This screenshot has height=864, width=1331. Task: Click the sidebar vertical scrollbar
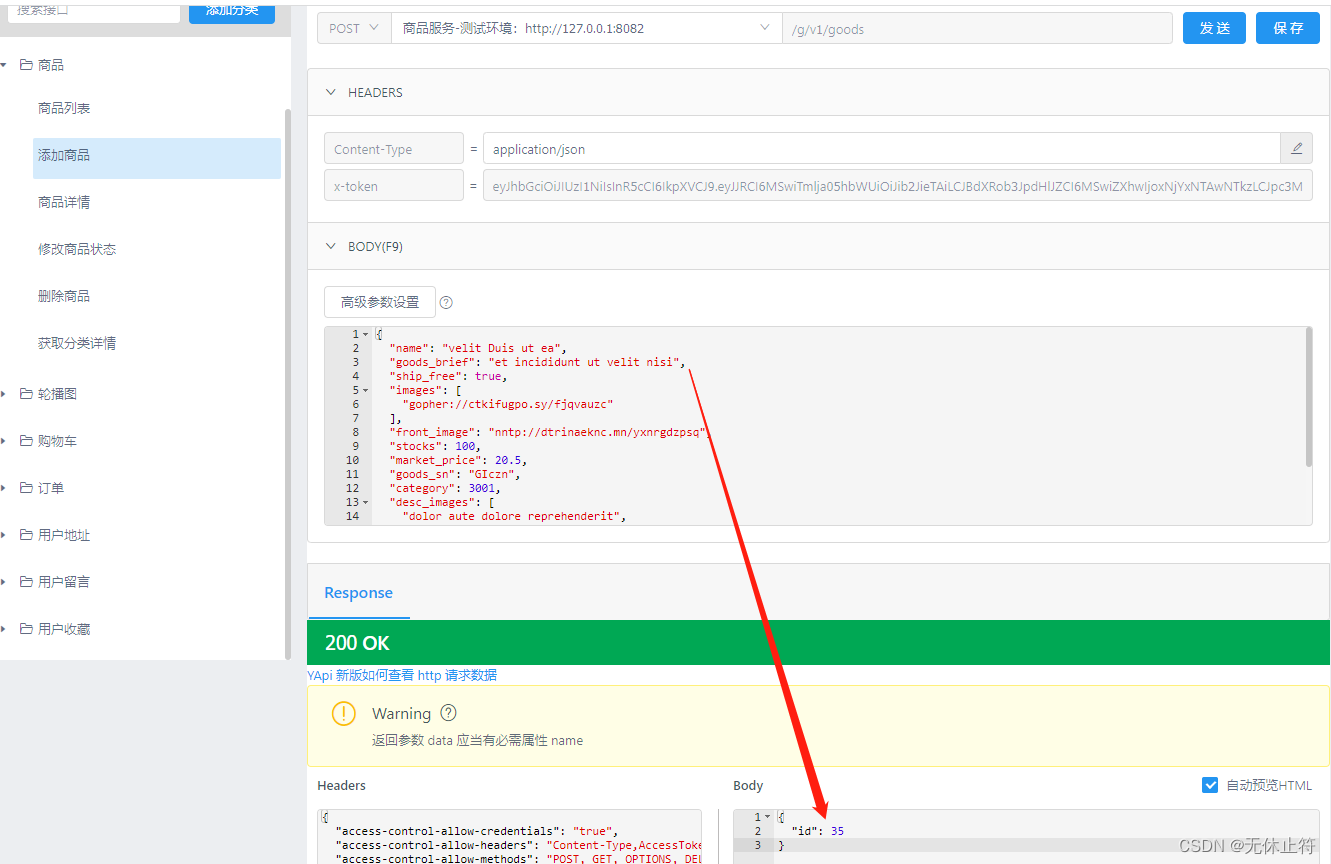point(288,384)
